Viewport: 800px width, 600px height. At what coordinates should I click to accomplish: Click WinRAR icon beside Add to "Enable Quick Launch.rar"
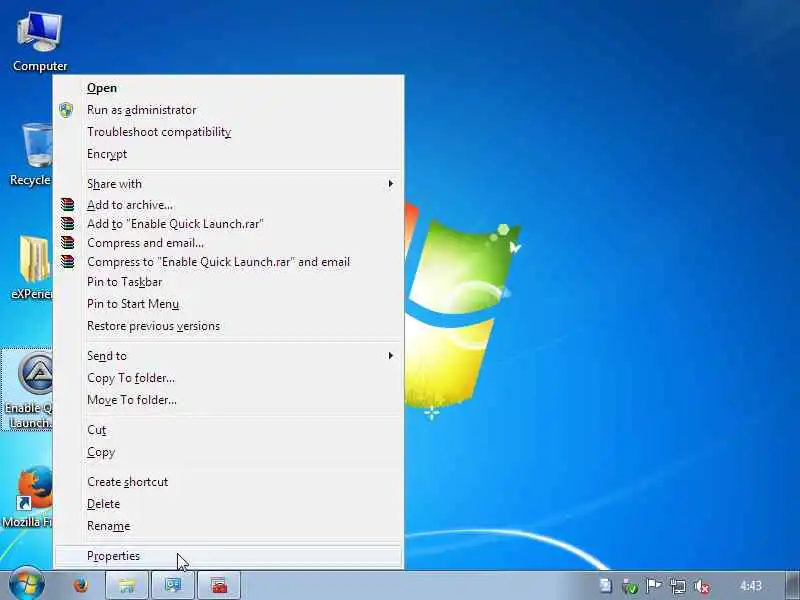point(67,223)
